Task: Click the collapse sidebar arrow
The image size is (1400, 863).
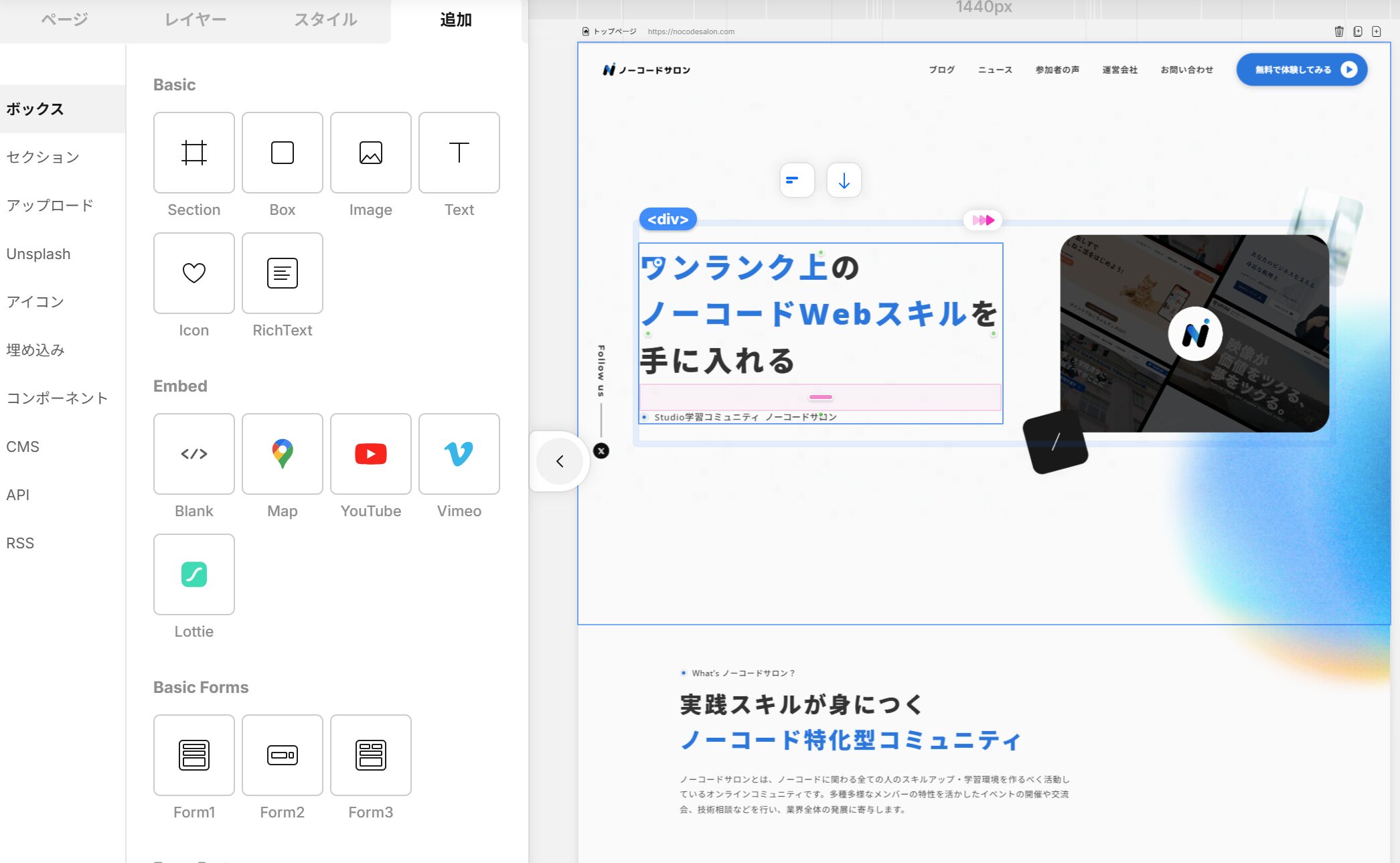Action: [x=558, y=460]
